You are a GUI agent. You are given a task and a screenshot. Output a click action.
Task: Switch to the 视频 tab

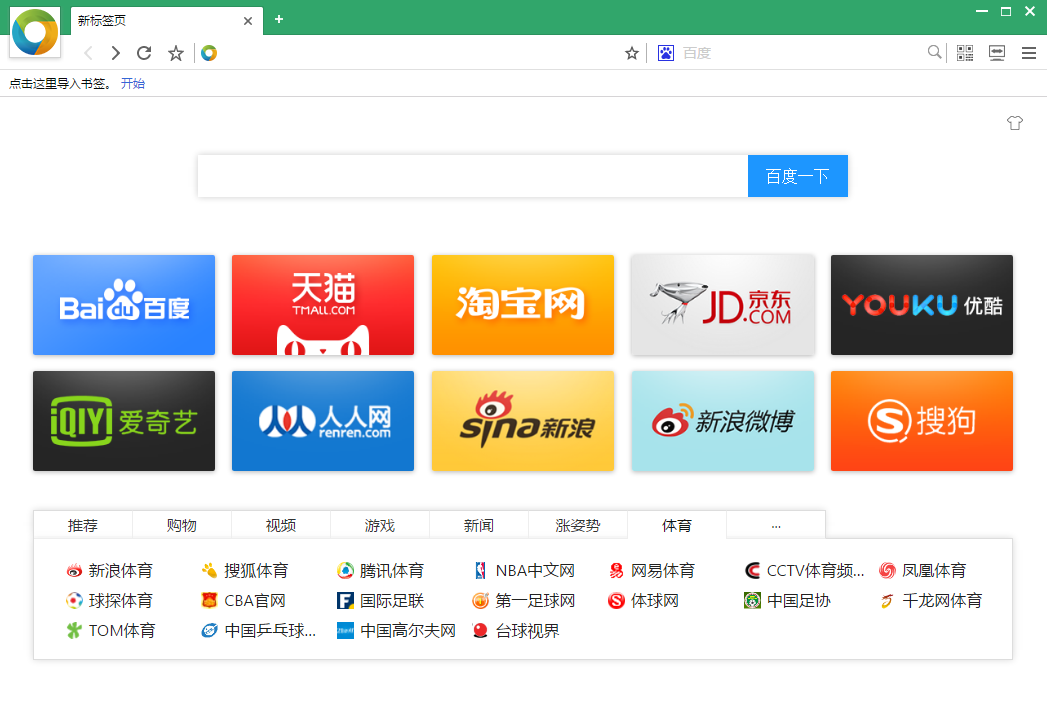[280, 525]
